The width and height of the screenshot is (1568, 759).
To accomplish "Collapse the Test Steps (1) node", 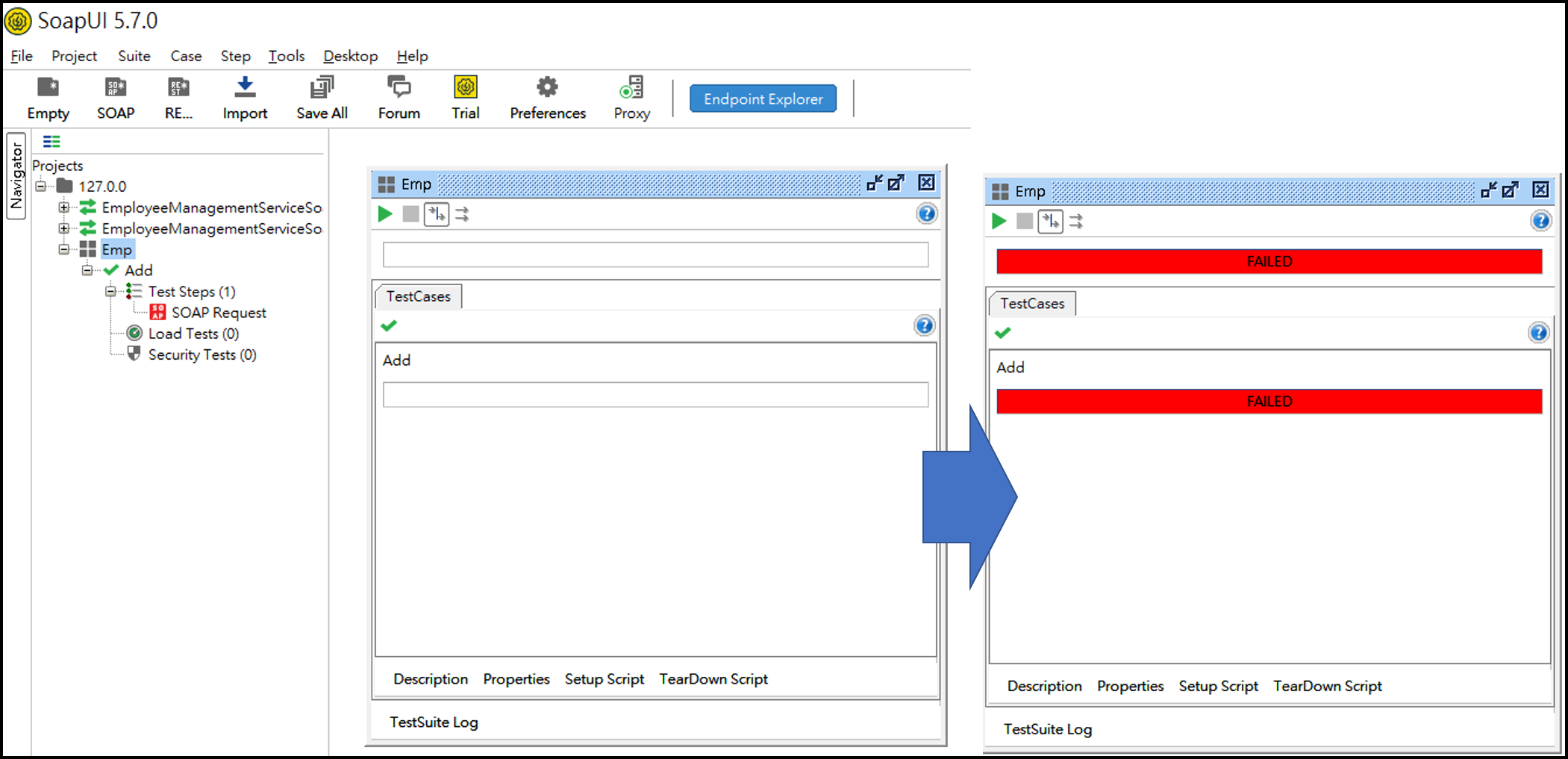I will click(x=110, y=292).
